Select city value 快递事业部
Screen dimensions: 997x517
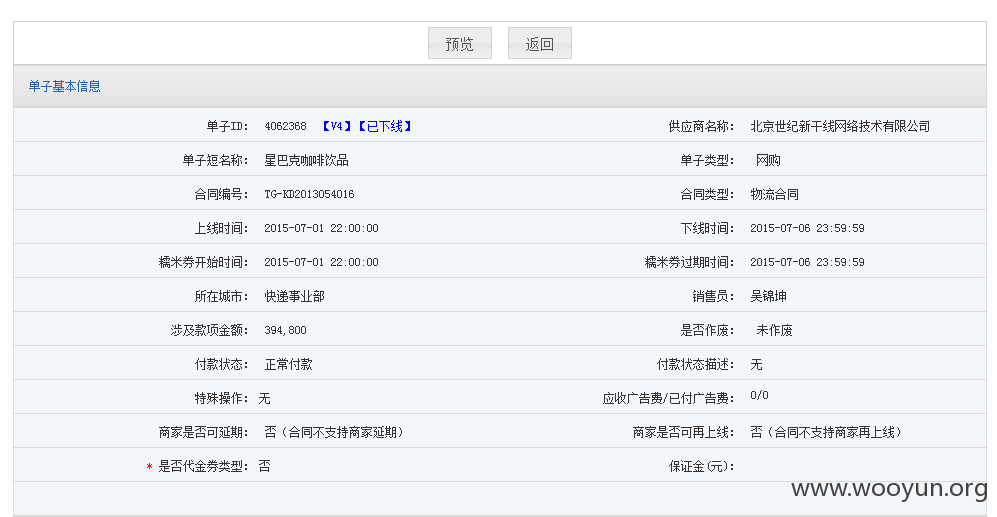(x=294, y=296)
